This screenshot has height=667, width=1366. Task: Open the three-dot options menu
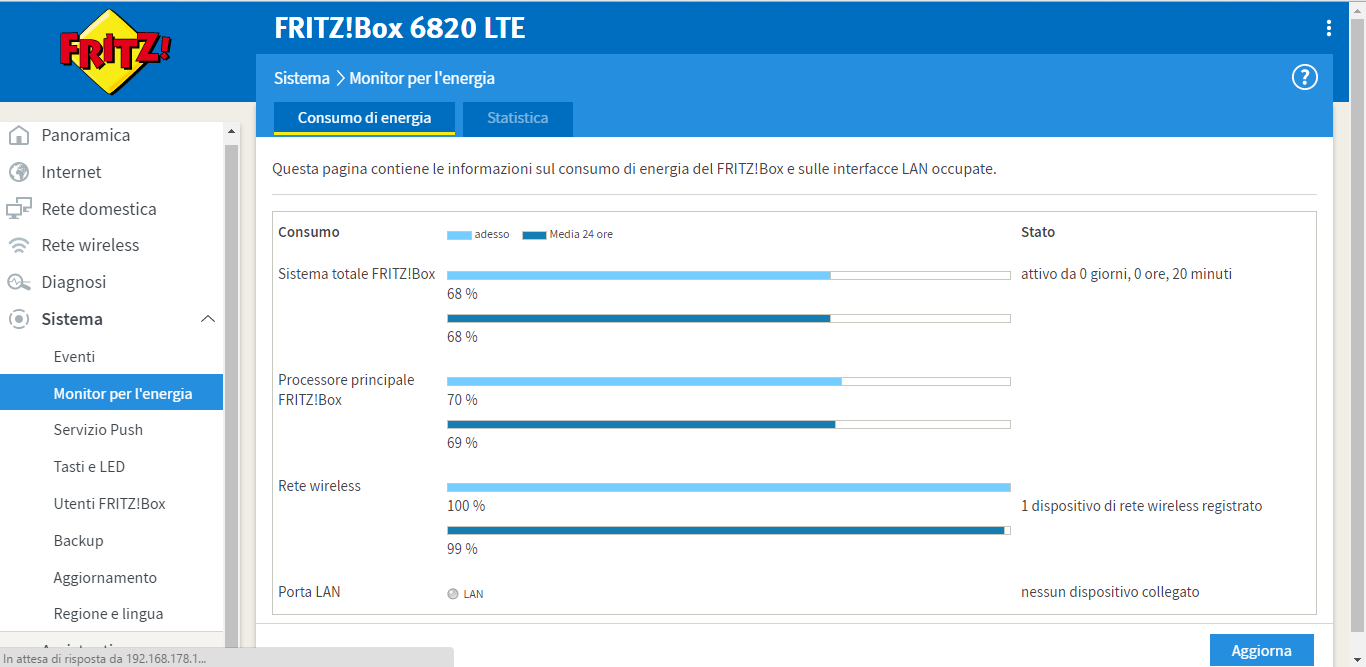pyautogui.click(x=1328, y=28)
